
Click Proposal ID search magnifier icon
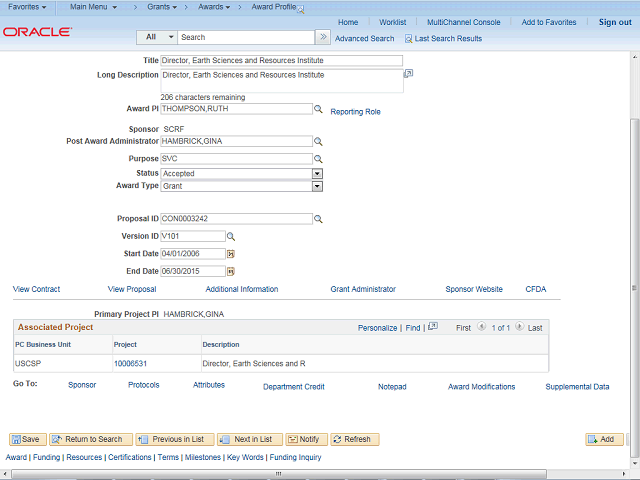[x=319, y=219]
